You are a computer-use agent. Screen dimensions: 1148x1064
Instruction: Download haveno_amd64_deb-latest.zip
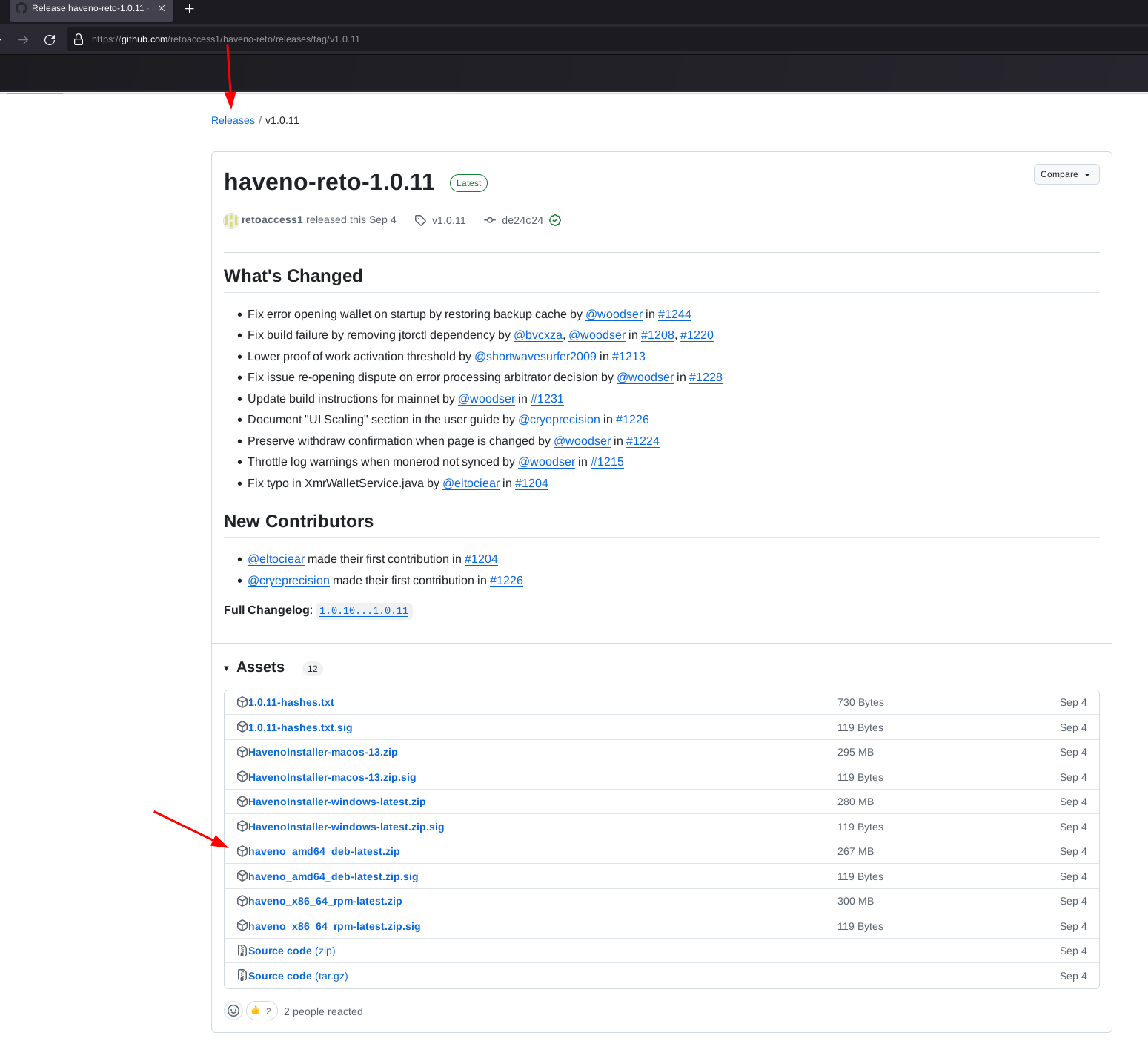click(x=324, y=851)
